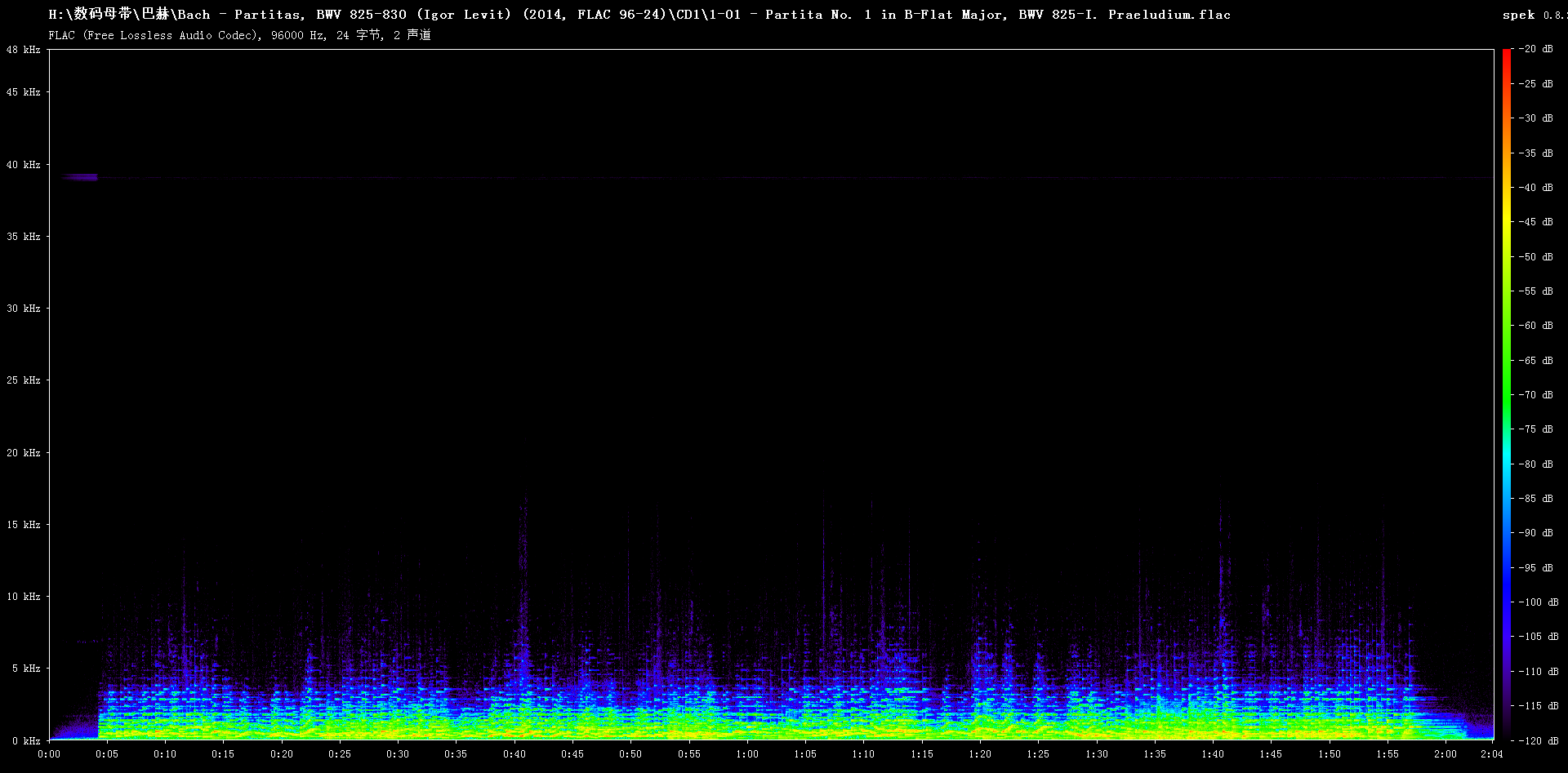The height and width of the screenshot is (773, 1568).
Task: Select the 2:04 end time label
Action: click(1491, 754)
